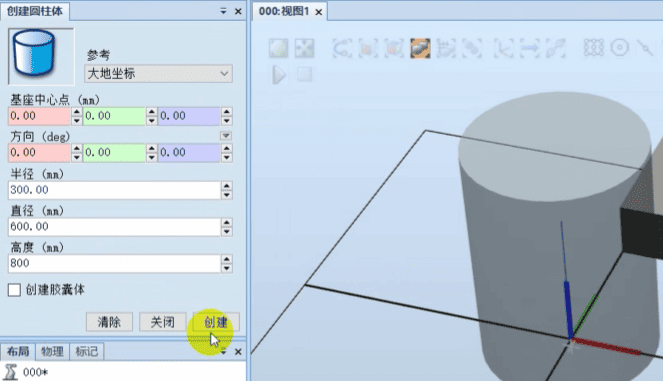
Task: Click the red X field of 方向
Action: pos(39,153)
